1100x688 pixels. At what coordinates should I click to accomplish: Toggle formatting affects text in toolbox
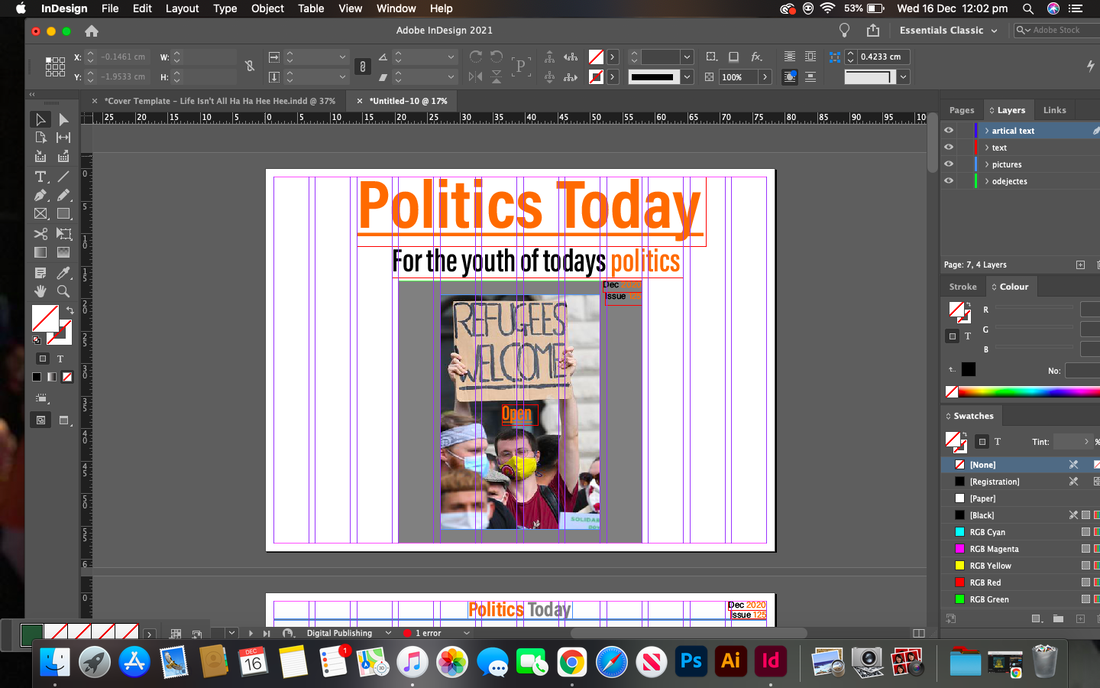(x=60, y=358)
